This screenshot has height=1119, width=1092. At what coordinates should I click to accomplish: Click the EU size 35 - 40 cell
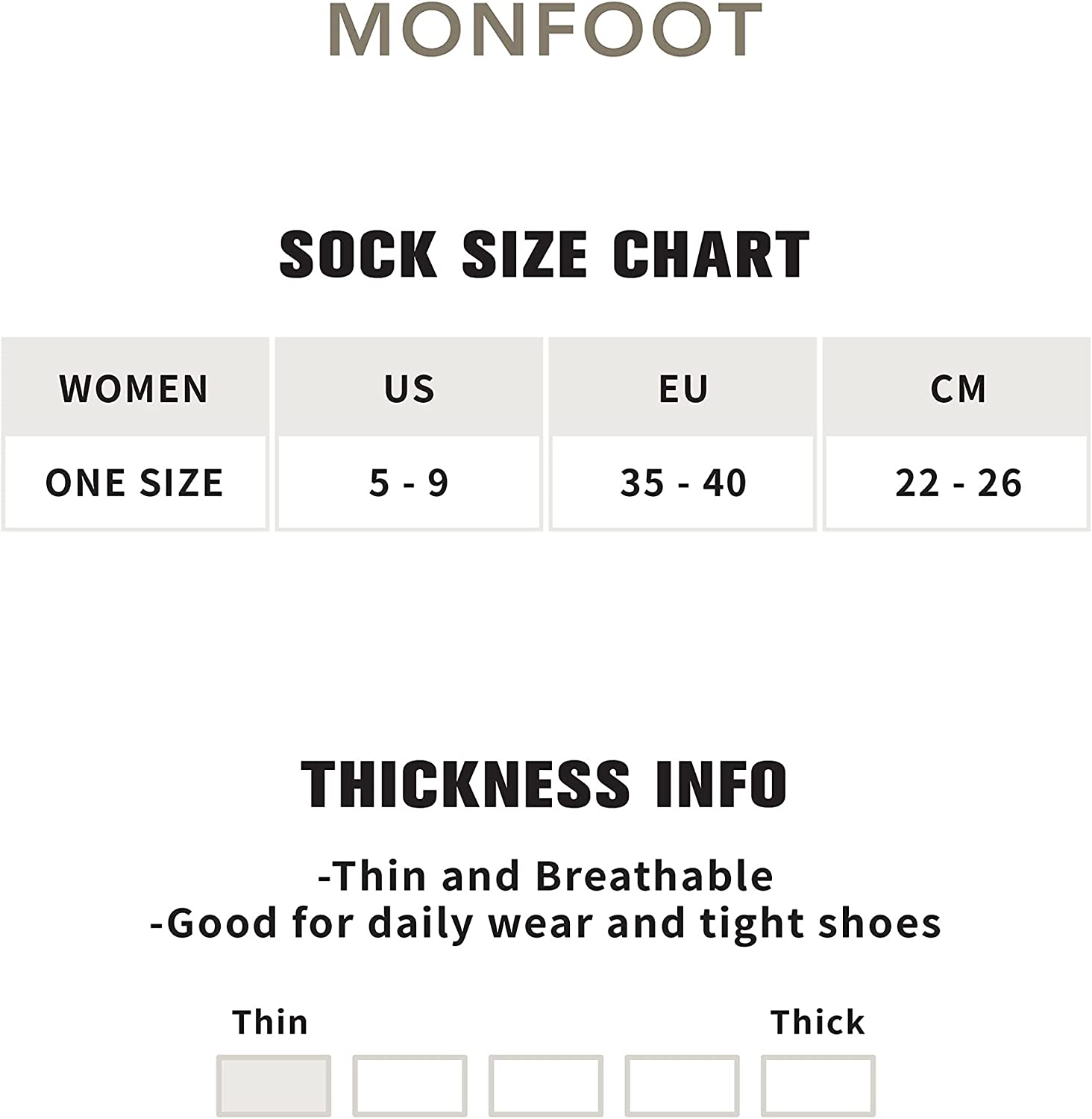[683, 483]
